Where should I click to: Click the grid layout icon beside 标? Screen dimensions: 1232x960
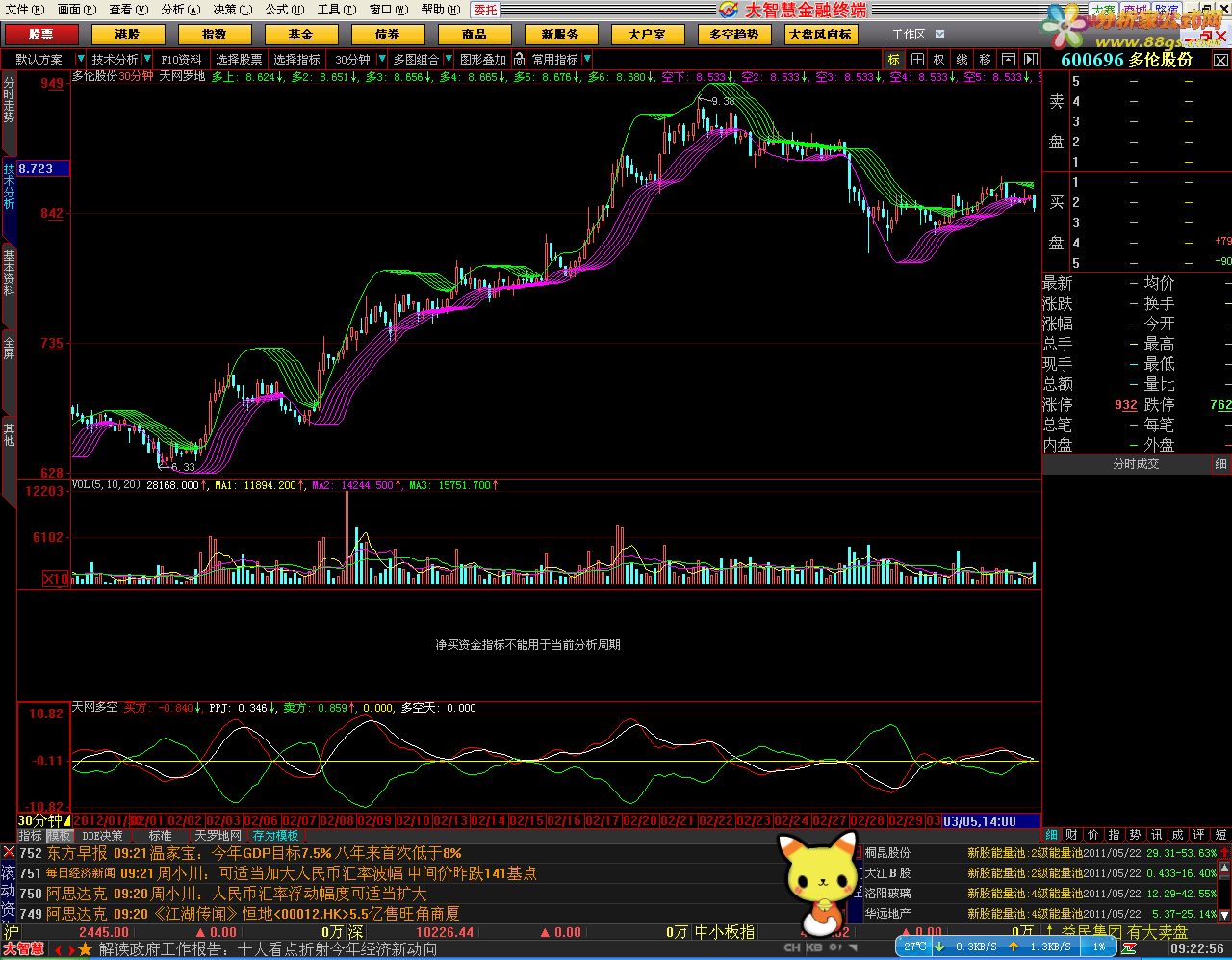tap(917, 59)
